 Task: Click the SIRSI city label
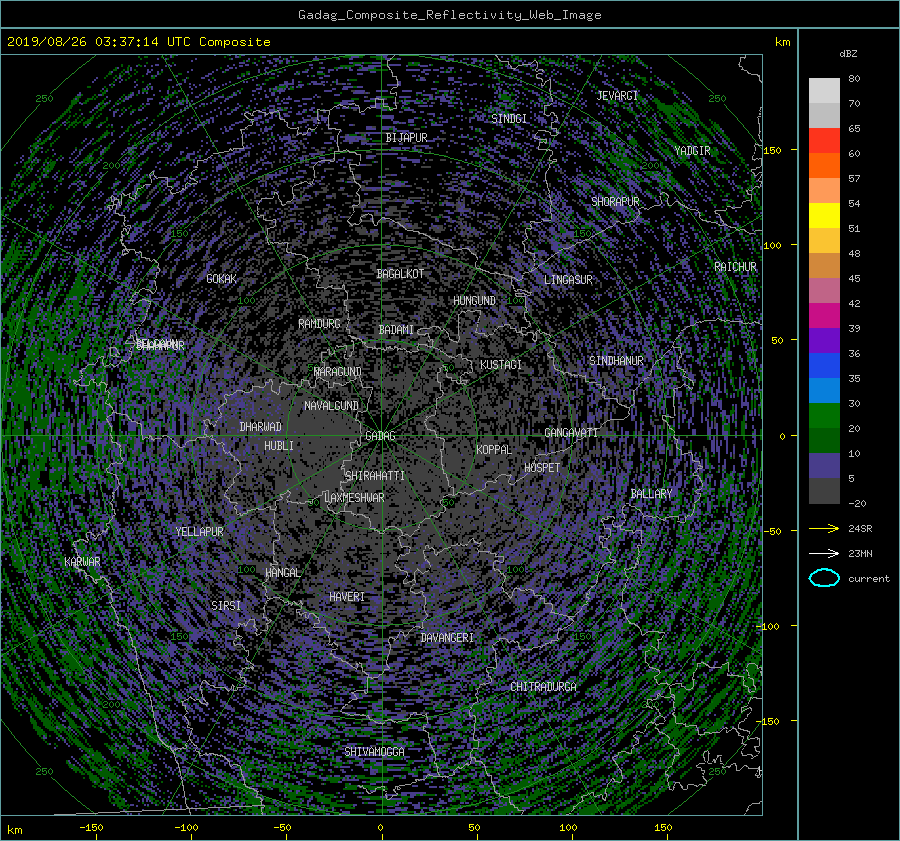point(226,606)
